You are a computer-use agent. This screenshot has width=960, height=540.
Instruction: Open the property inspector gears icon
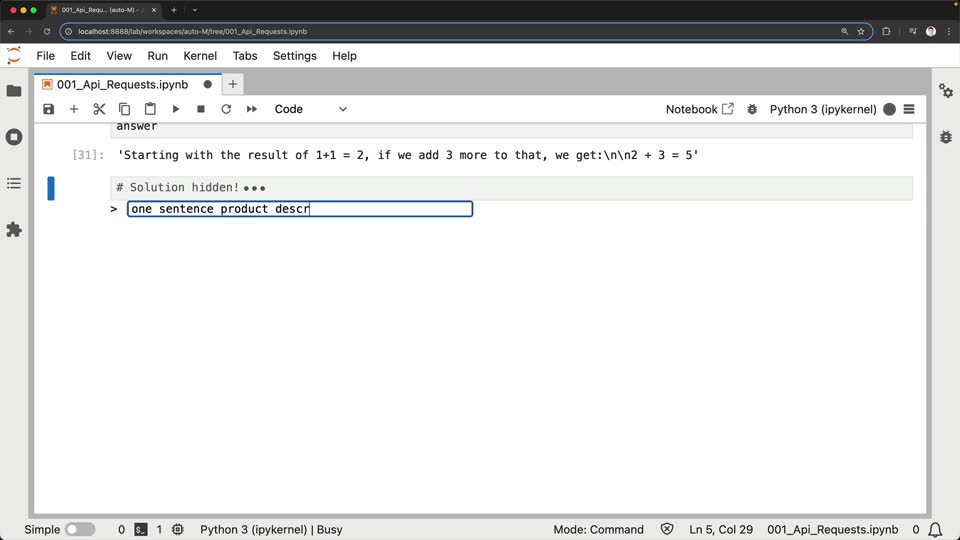coord(946,91)
